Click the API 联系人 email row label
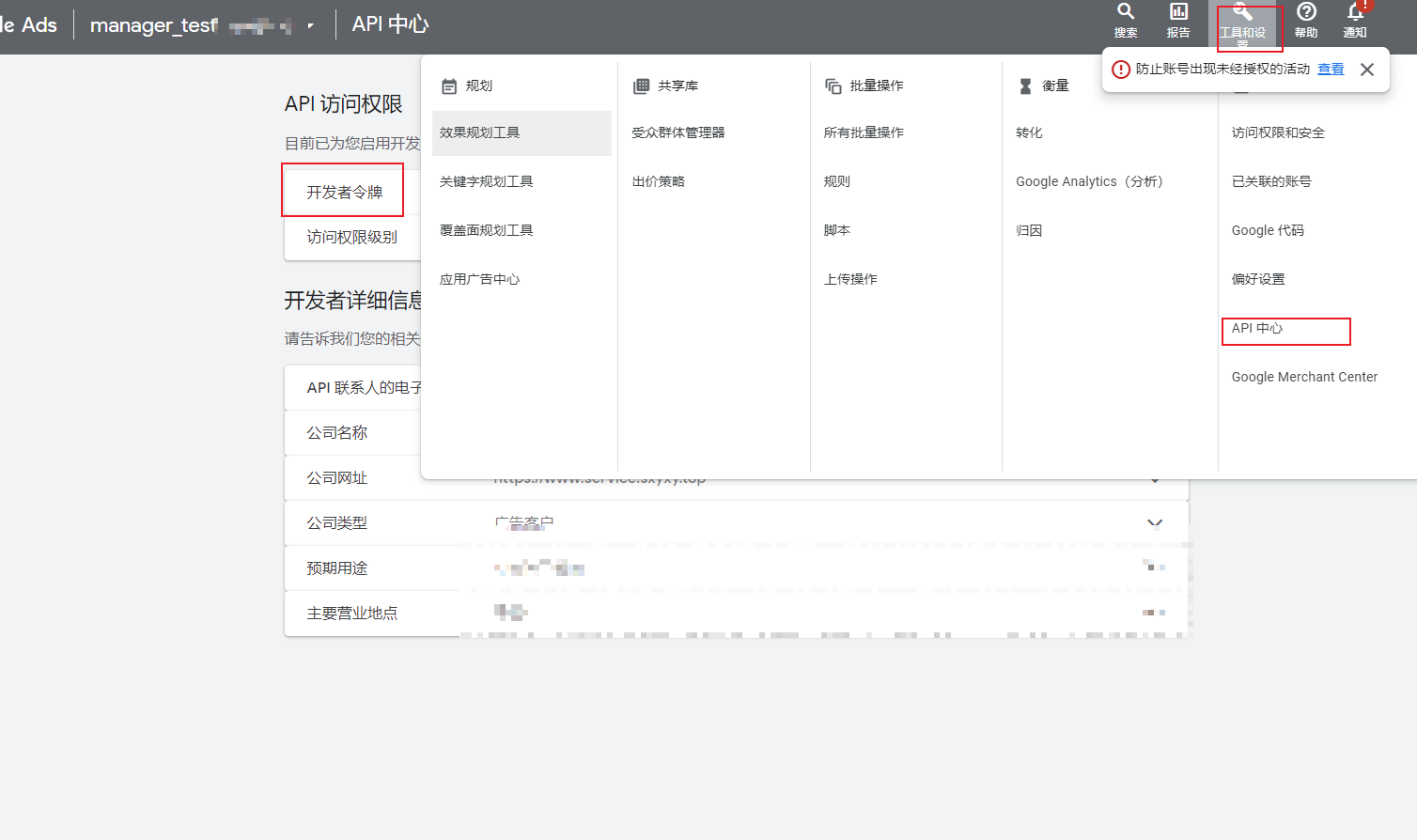The image size is (1417, 840). coord(364,388)
